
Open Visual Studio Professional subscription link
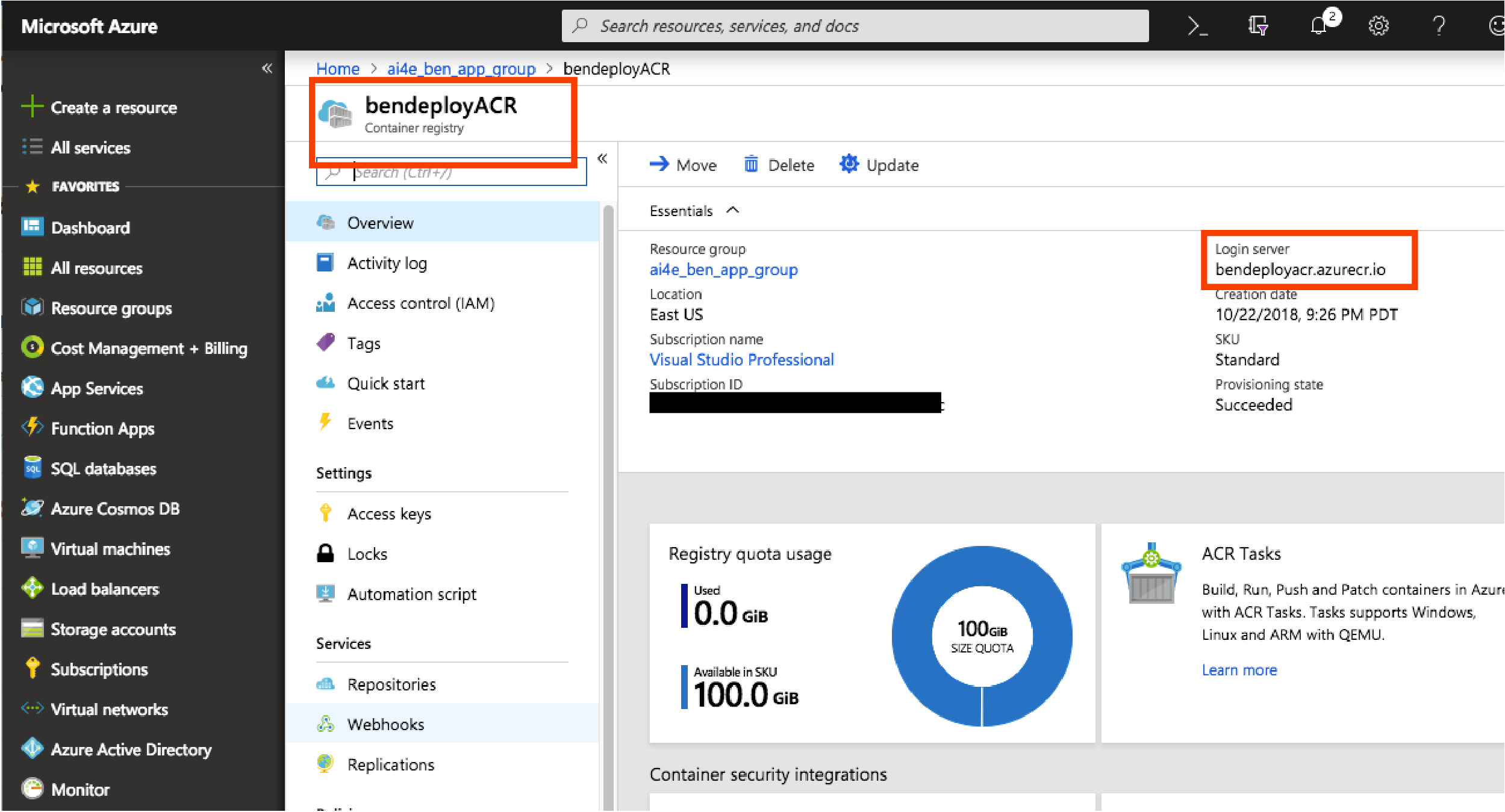pyautogui.click(x=741, y=359)
